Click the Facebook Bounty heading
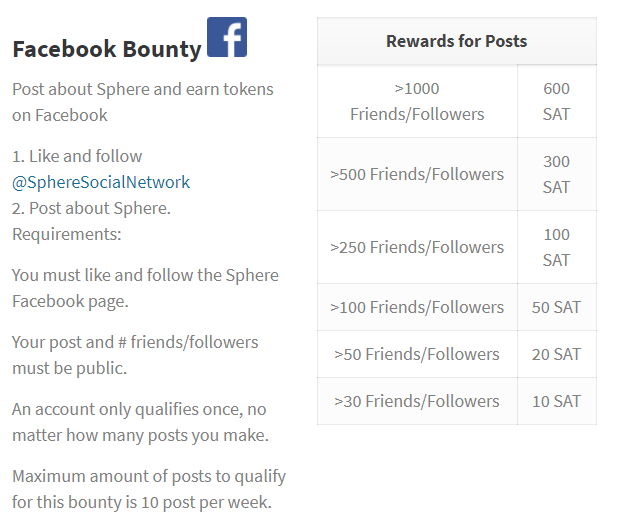This screenshot has height=525, width=626. tap(107, 49)
